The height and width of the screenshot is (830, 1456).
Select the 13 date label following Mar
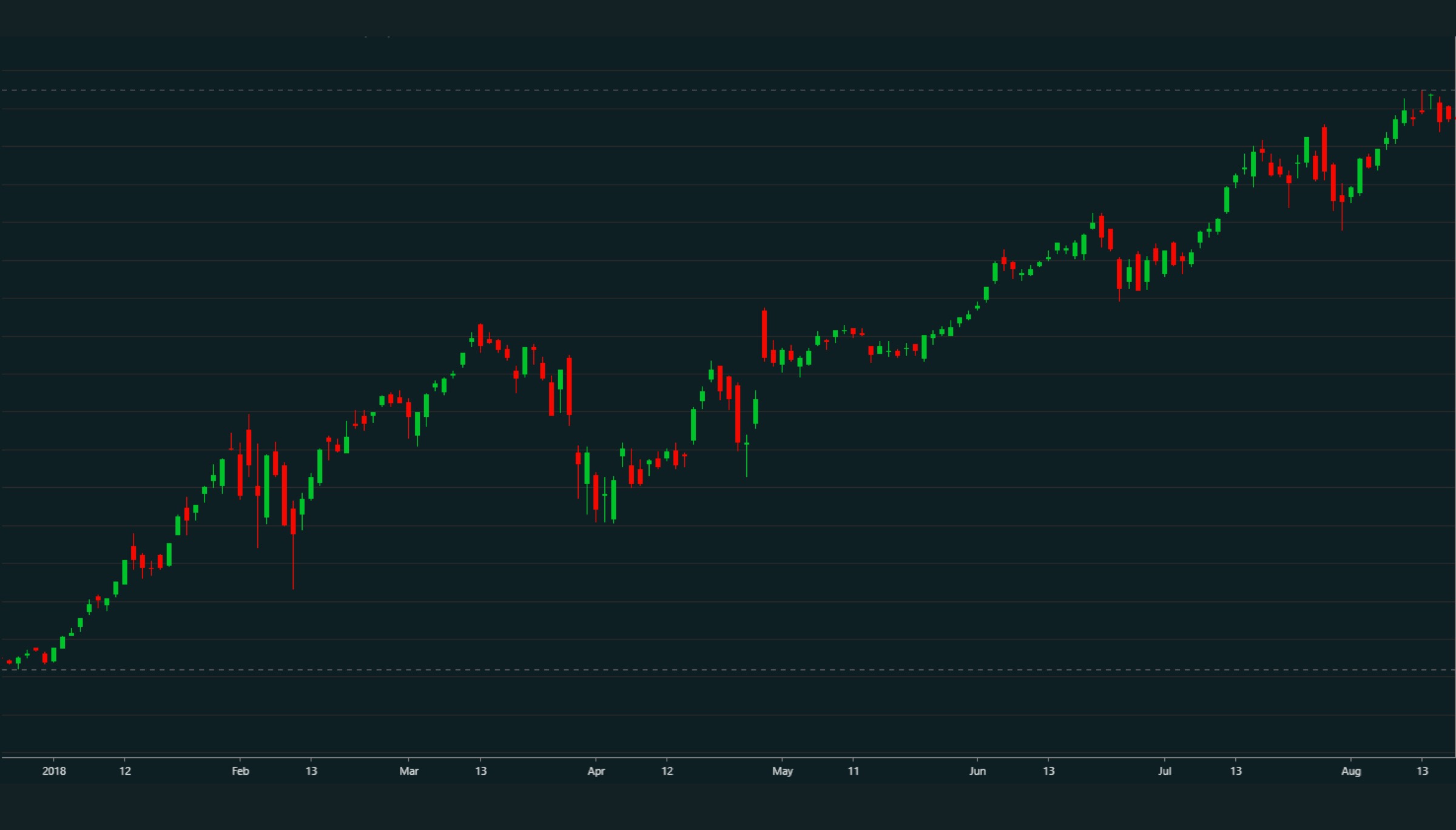(481, 771)
